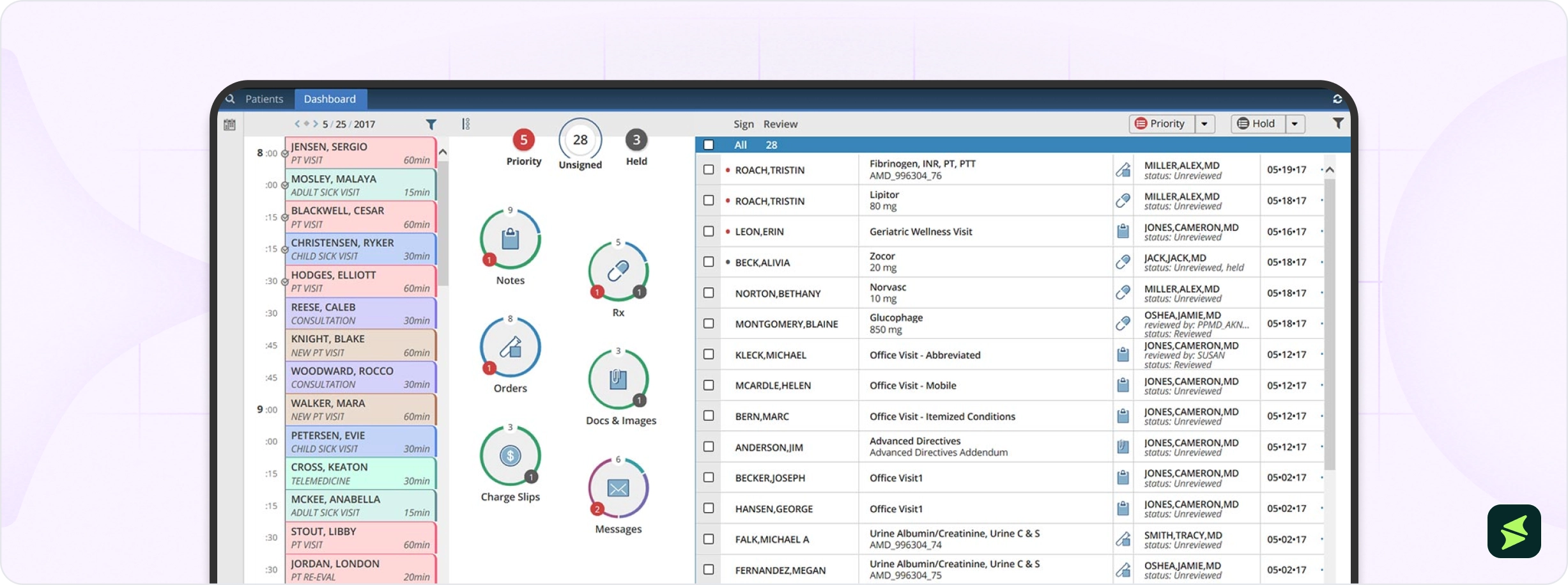The height and width of the screenshot is (585, 1568).
Task: Click 'Advanced Directives Addendum' text
Action: [939, 453]
